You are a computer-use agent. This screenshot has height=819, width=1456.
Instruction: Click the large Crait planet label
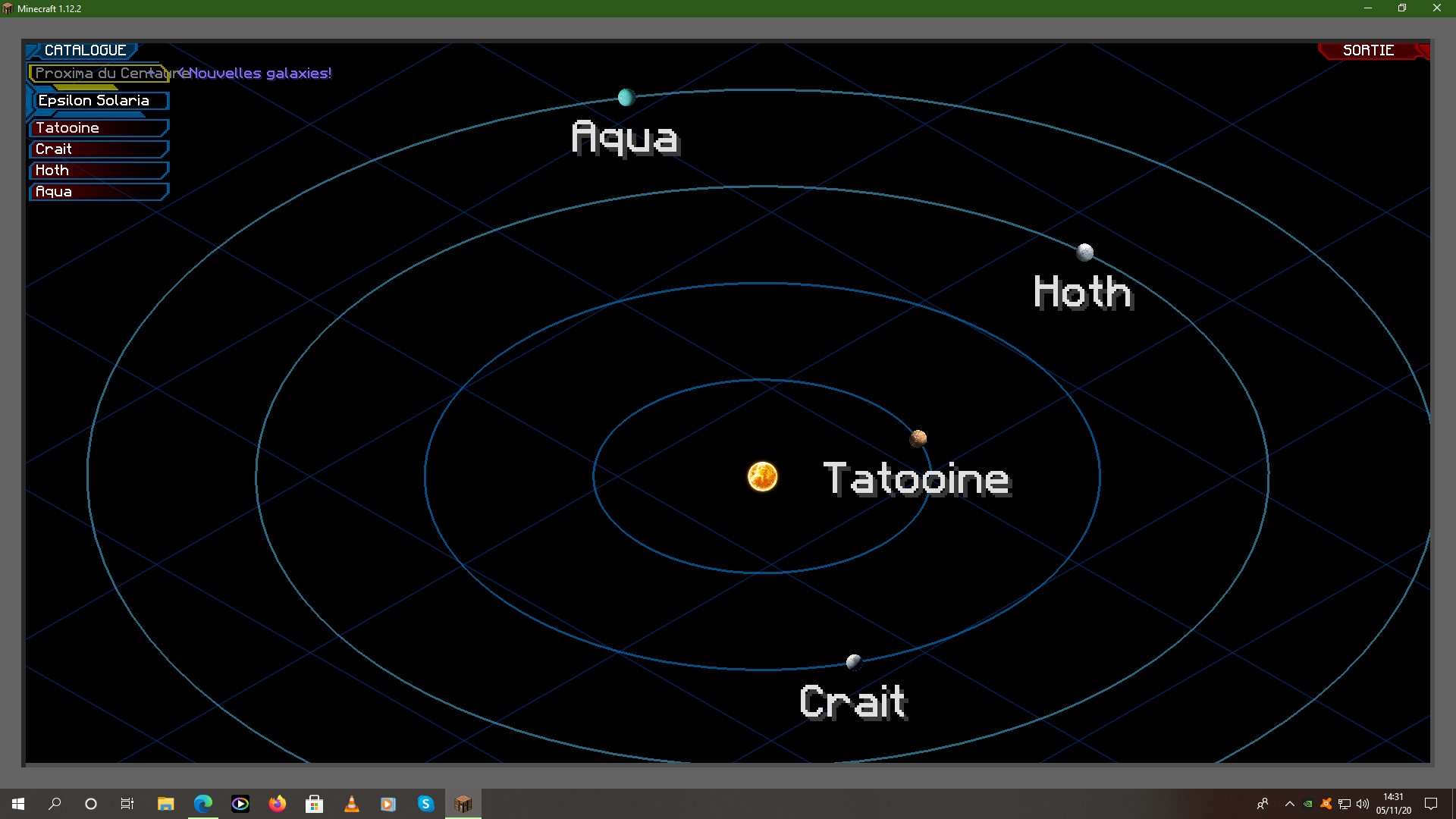pos(854,701)
